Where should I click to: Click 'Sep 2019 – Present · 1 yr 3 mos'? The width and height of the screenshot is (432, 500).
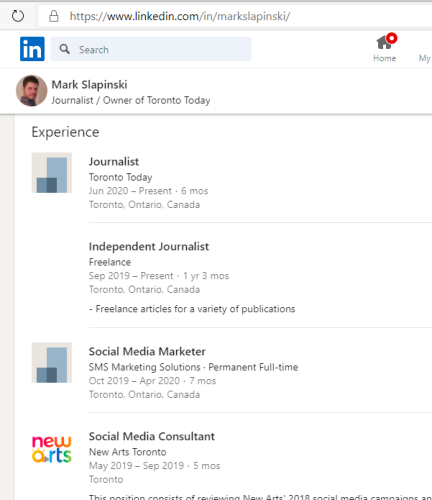click(159, 276)
